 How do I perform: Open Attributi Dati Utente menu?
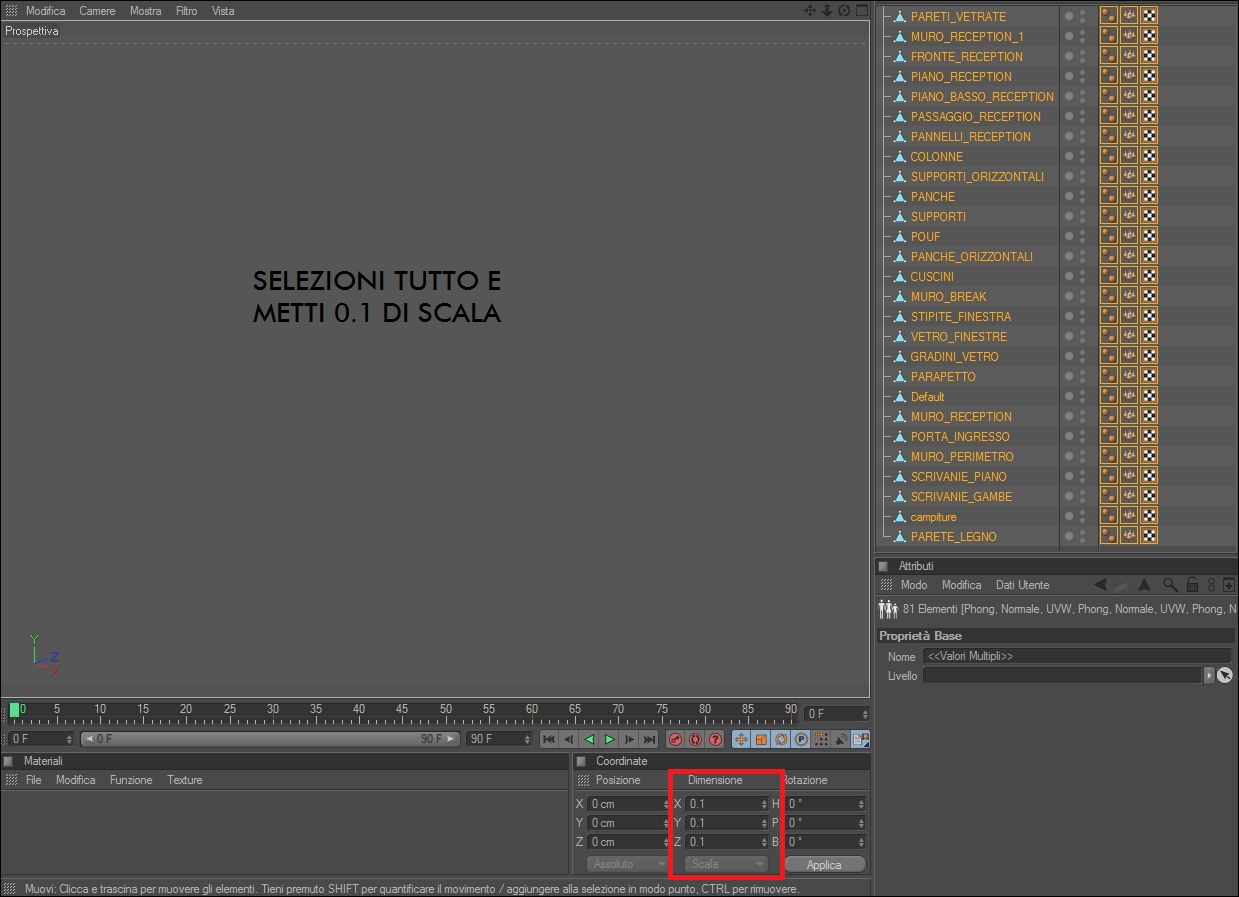[x=1023, y=585]
